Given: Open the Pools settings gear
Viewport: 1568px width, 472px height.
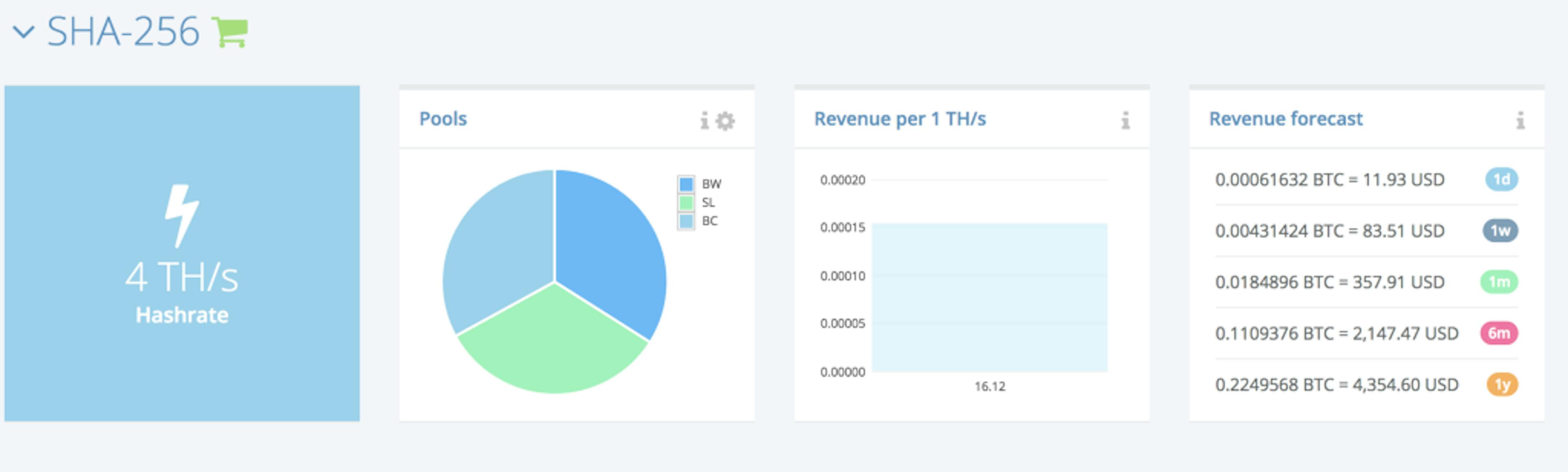Looking at the screenshot, I should pos(725,121).
